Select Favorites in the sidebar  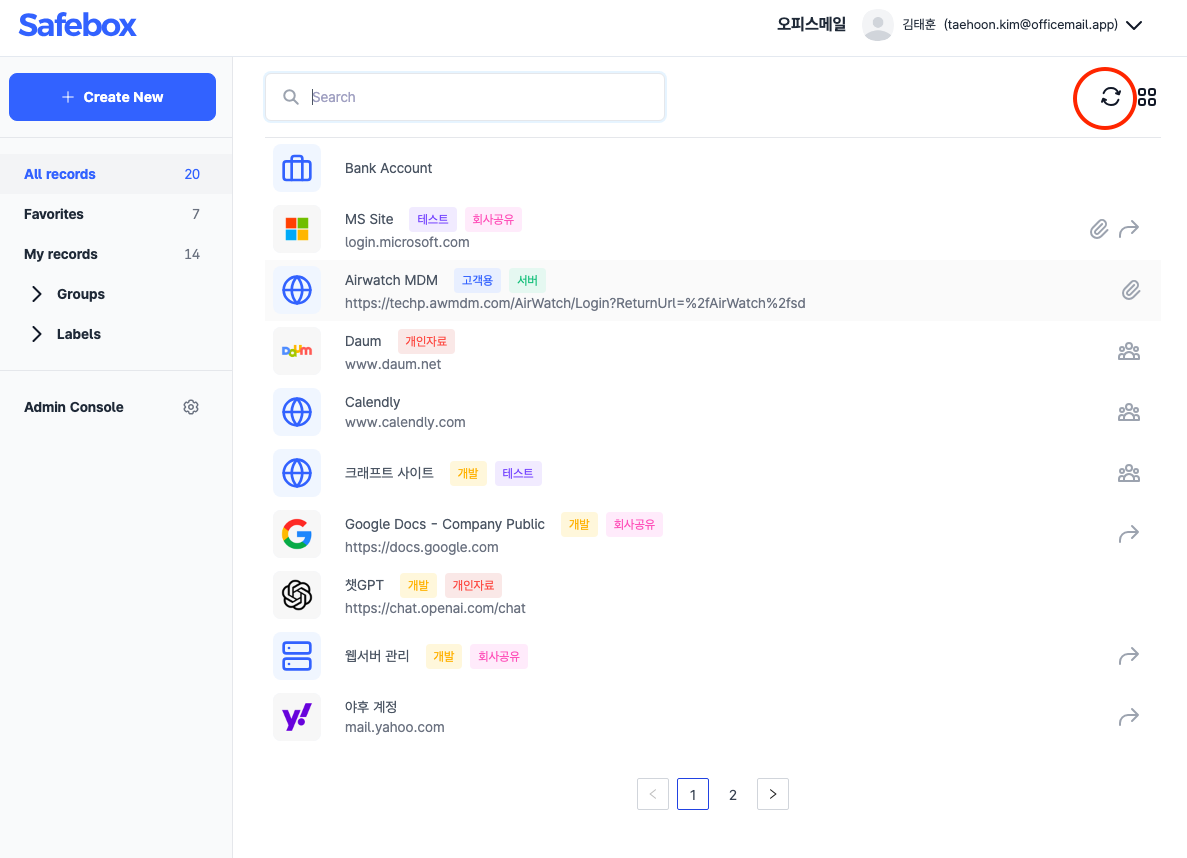click(x=54, y=214)
